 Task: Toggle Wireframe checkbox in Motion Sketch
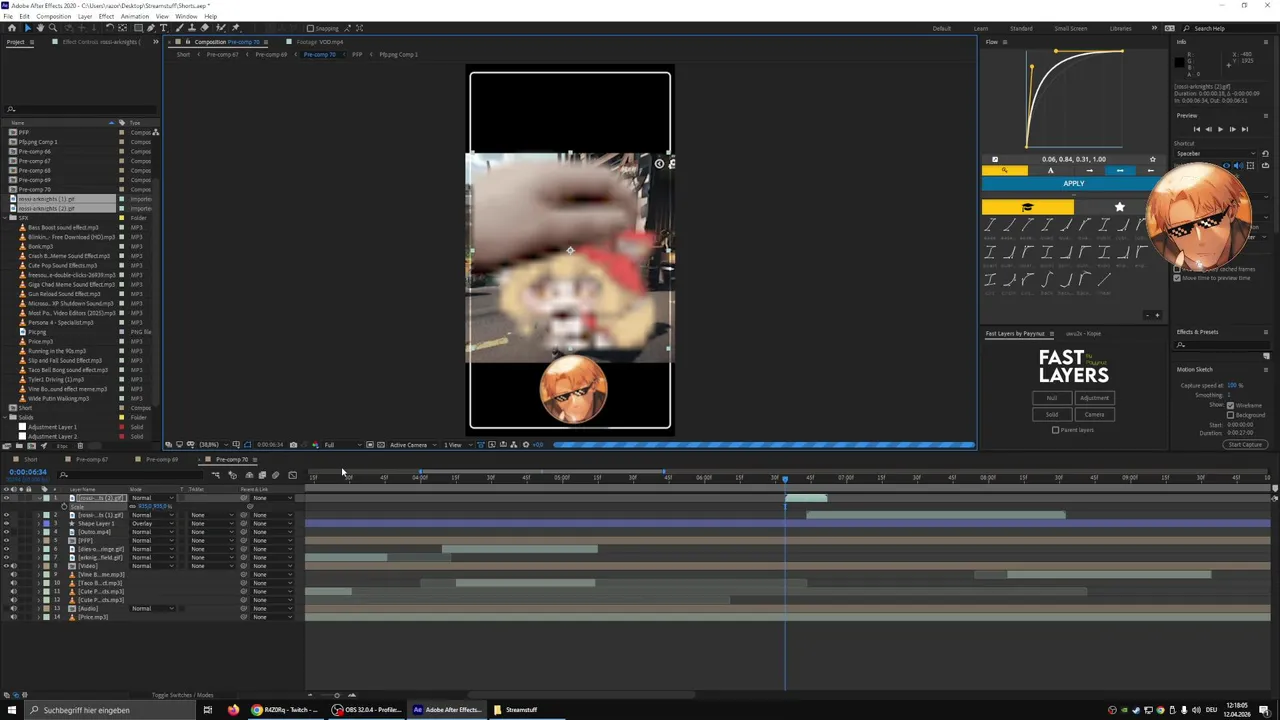pyautogui.click(x=1230, y=405)
